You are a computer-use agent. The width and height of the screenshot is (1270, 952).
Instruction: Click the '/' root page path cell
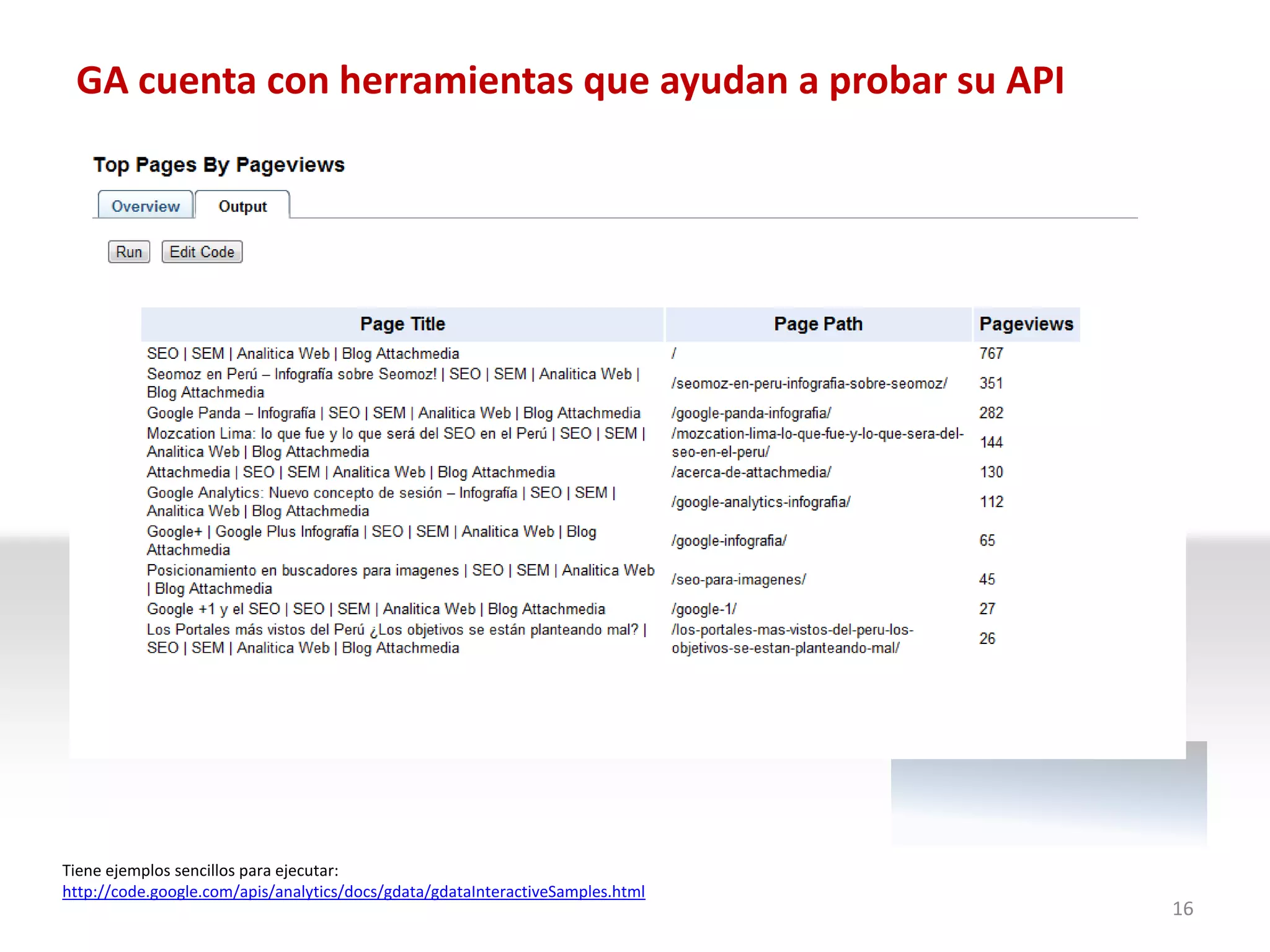(674, 353)
